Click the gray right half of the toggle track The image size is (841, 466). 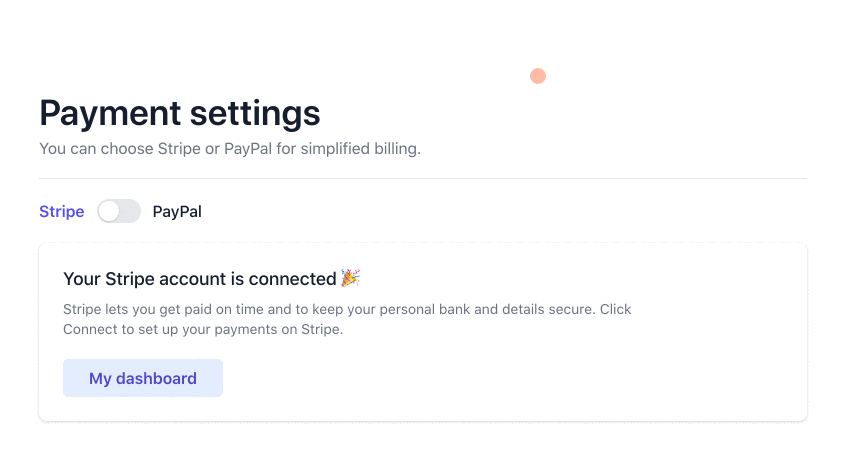[x=130, y=211]
